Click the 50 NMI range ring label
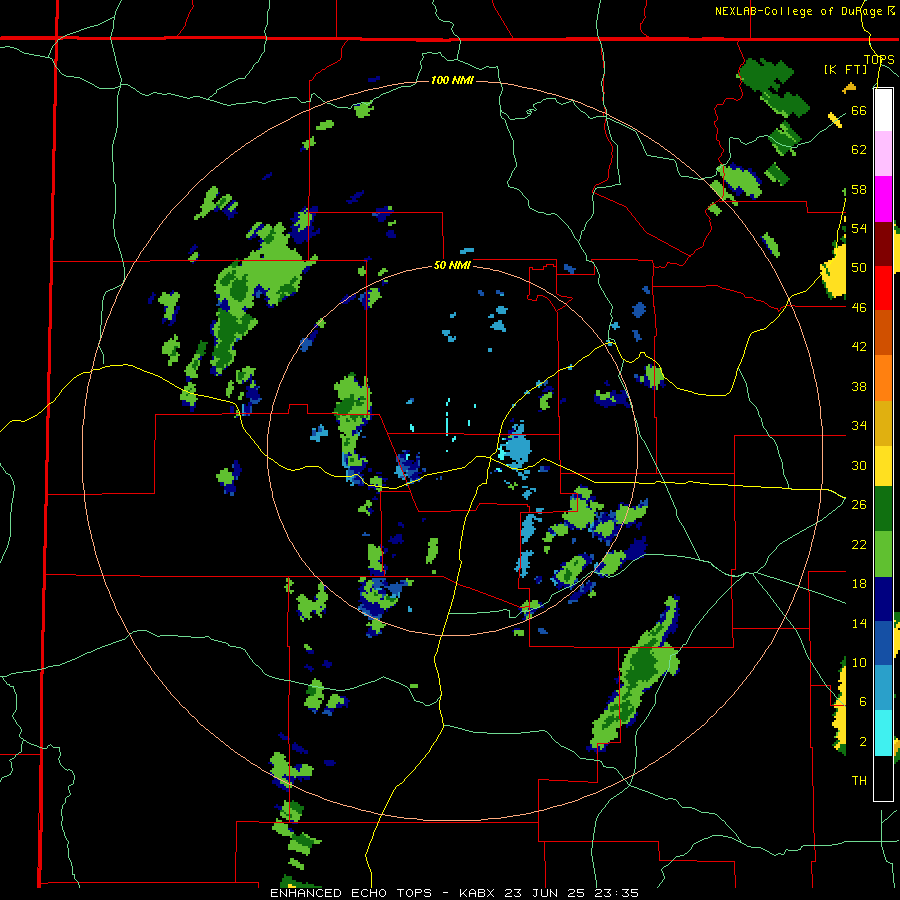This screenshot has height=900, width=900. point(452,265)
